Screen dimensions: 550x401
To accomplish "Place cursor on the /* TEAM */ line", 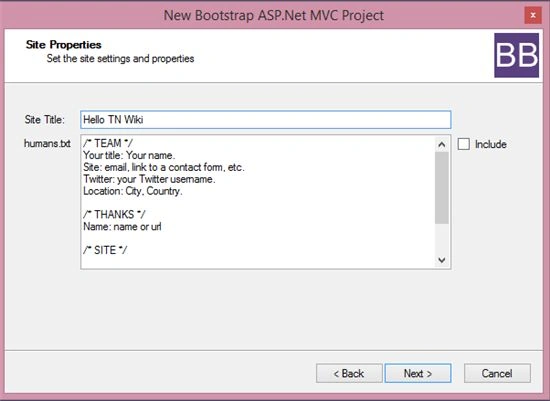I will tap(108, 143).
